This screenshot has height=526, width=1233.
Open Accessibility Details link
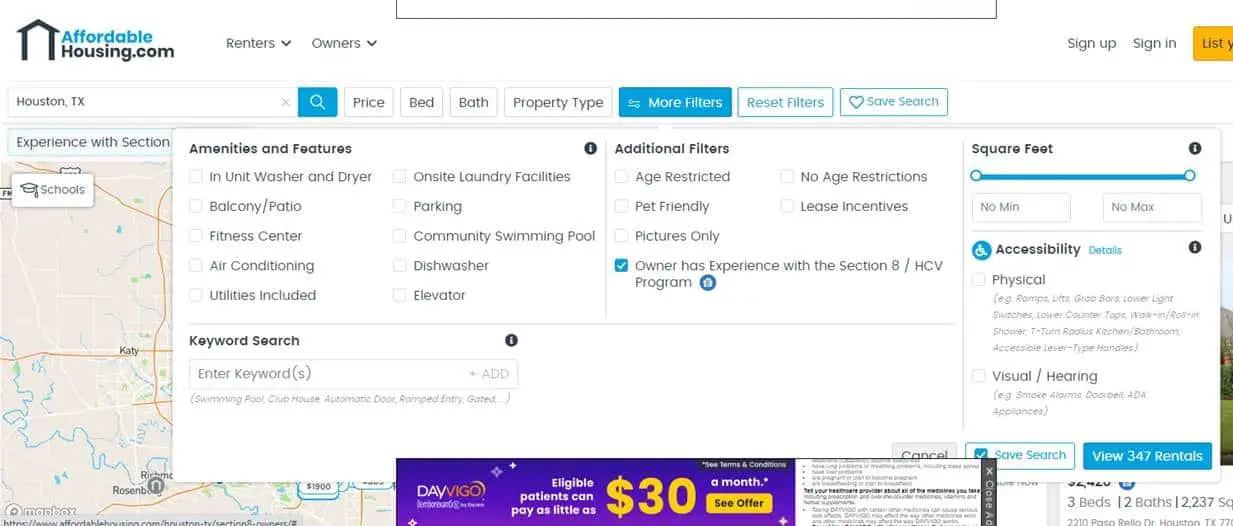pyautogui.click(x=1105, y=250)
